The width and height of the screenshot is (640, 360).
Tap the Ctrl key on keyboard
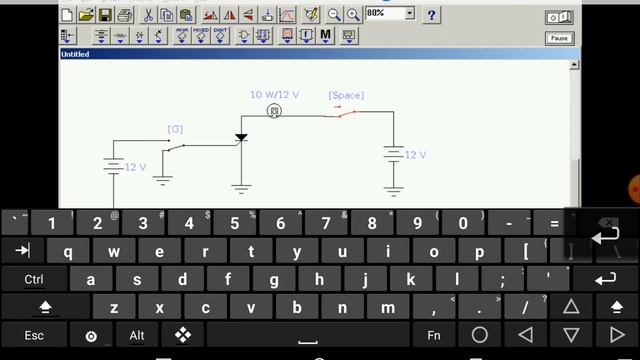click(33, 280)
